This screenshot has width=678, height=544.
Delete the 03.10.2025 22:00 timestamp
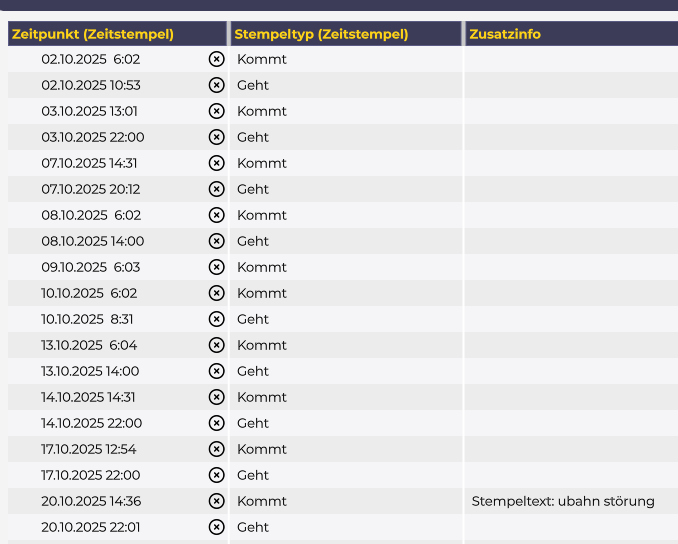tap(216, 137)
